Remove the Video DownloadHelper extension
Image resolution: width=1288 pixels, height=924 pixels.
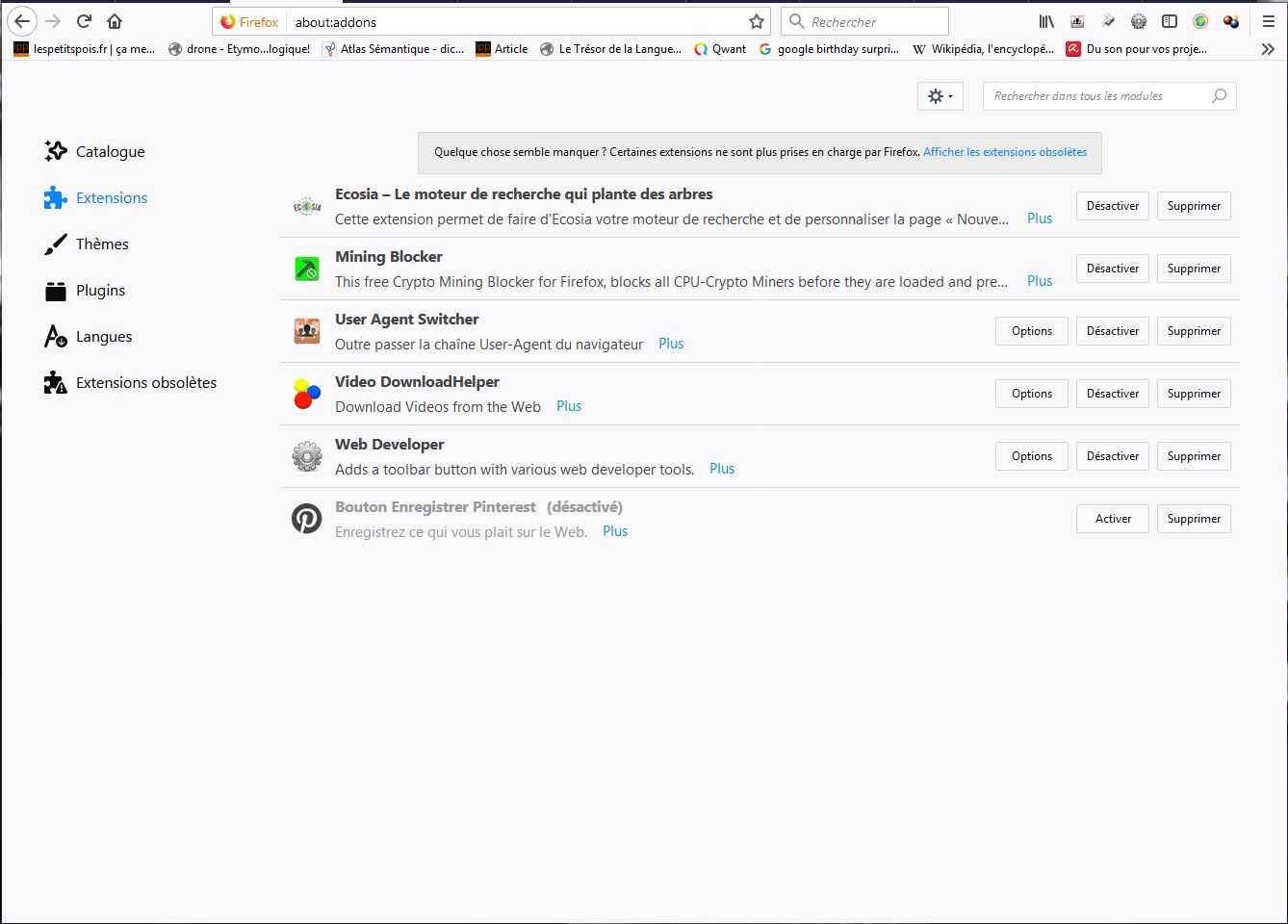[1193, 394]
